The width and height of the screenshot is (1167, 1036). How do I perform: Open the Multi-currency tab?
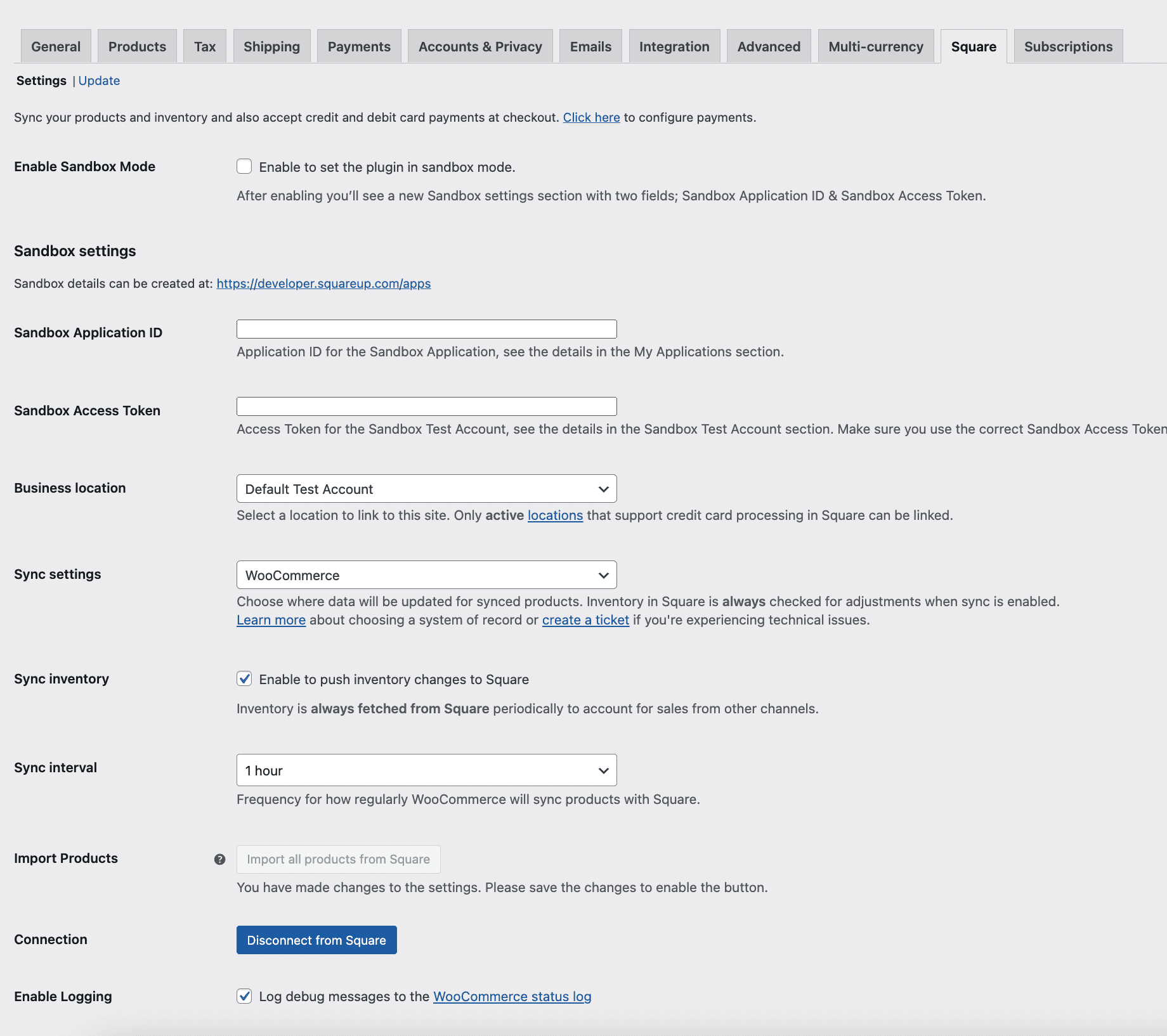tap(875, 46)
